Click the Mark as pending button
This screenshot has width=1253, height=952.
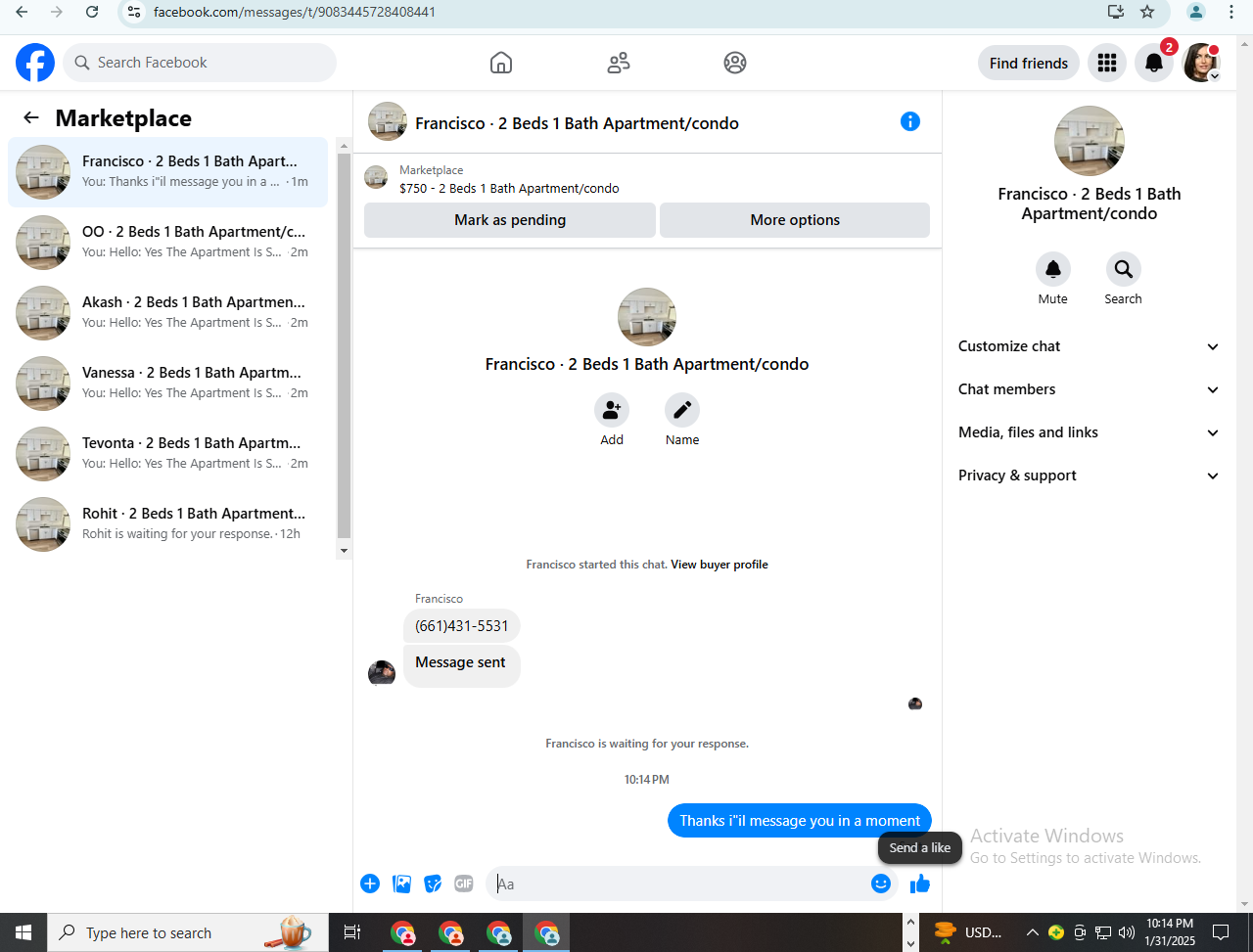tap(510, 220)
